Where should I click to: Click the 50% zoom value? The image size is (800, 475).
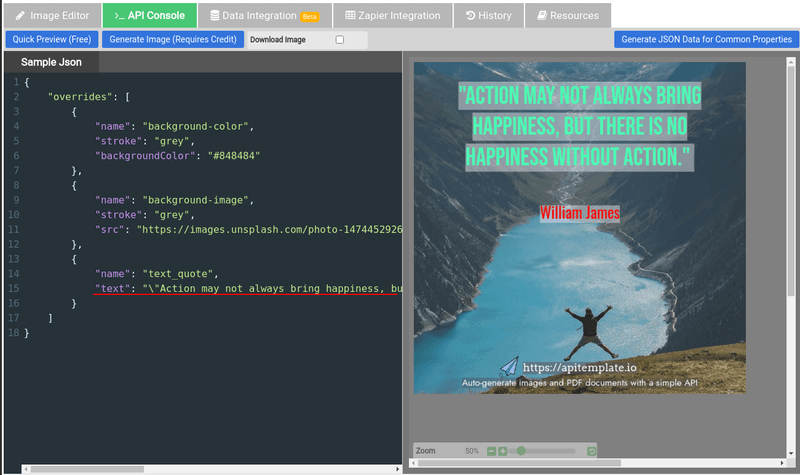coord(472,451)
